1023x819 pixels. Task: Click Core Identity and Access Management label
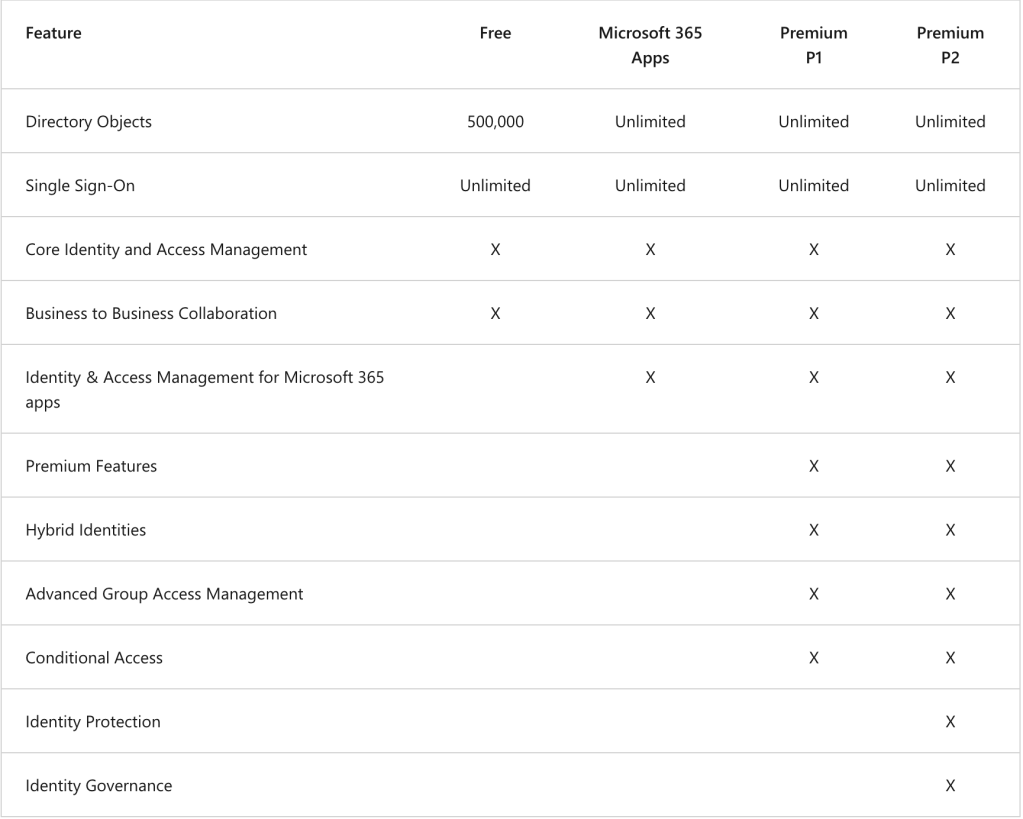tap(166, 250)
